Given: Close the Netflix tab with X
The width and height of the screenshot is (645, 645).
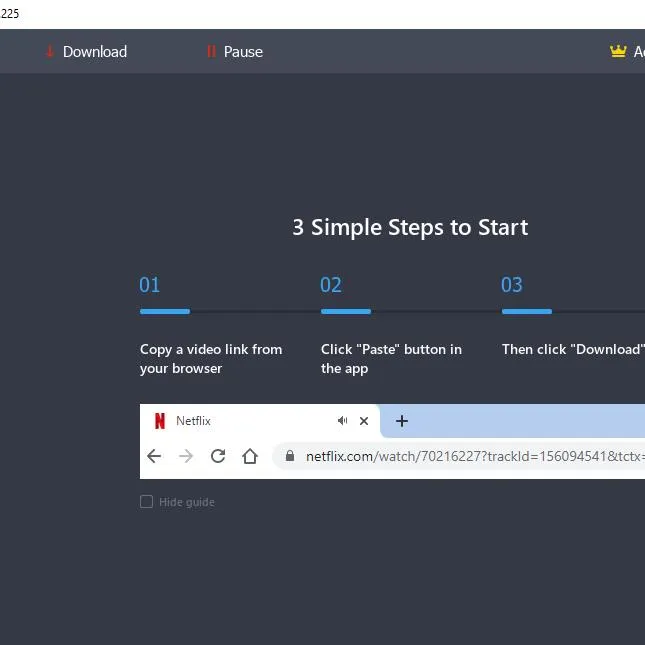Looking at the screenshot, I should pyautogui.click(x=364, y=421).
